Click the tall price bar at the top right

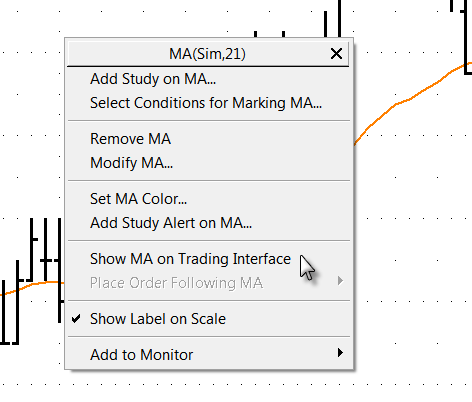(x=466, y=37)
